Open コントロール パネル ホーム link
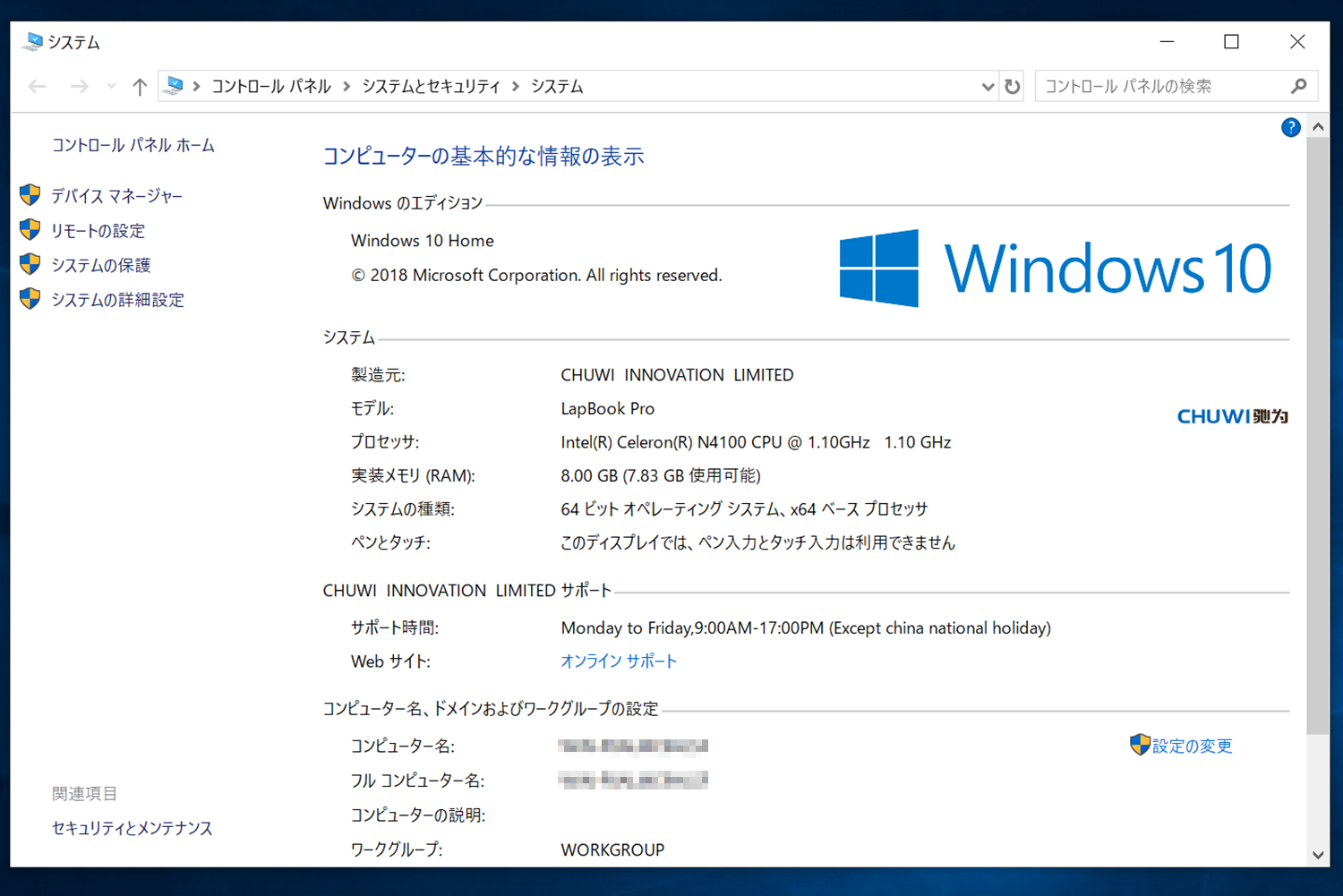The height and width of the screenshot is (896, 1343). pyautogui.click(x=133, y=145)
